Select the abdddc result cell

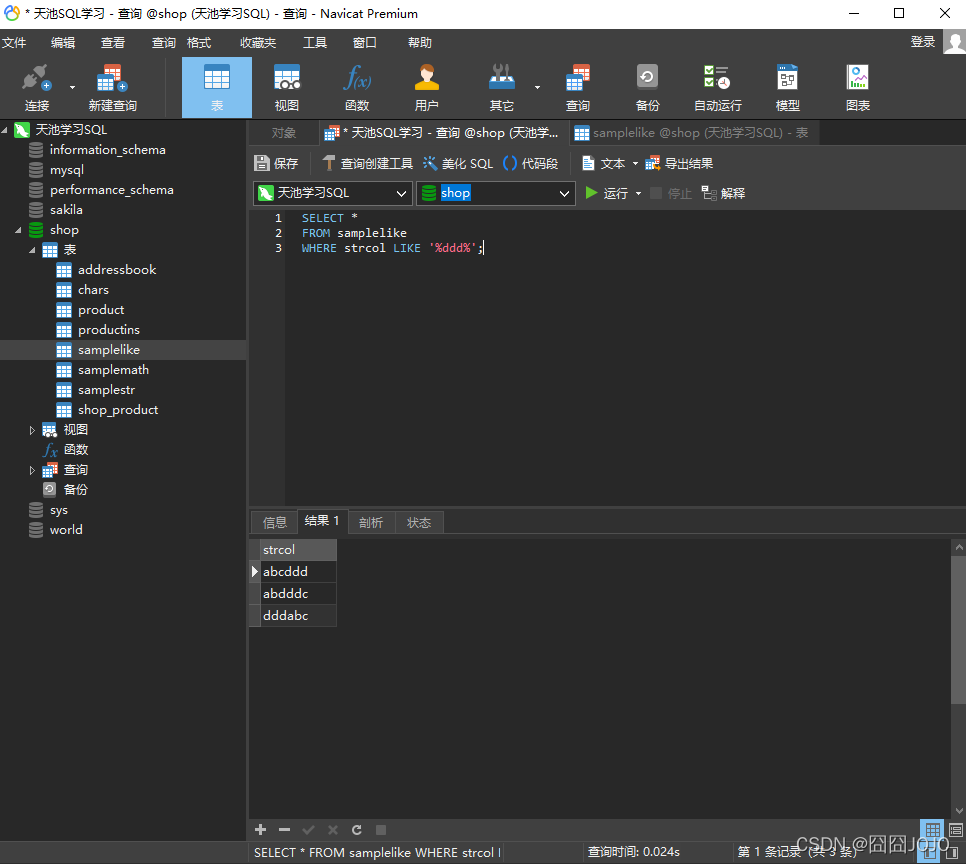tap(299, 593)
